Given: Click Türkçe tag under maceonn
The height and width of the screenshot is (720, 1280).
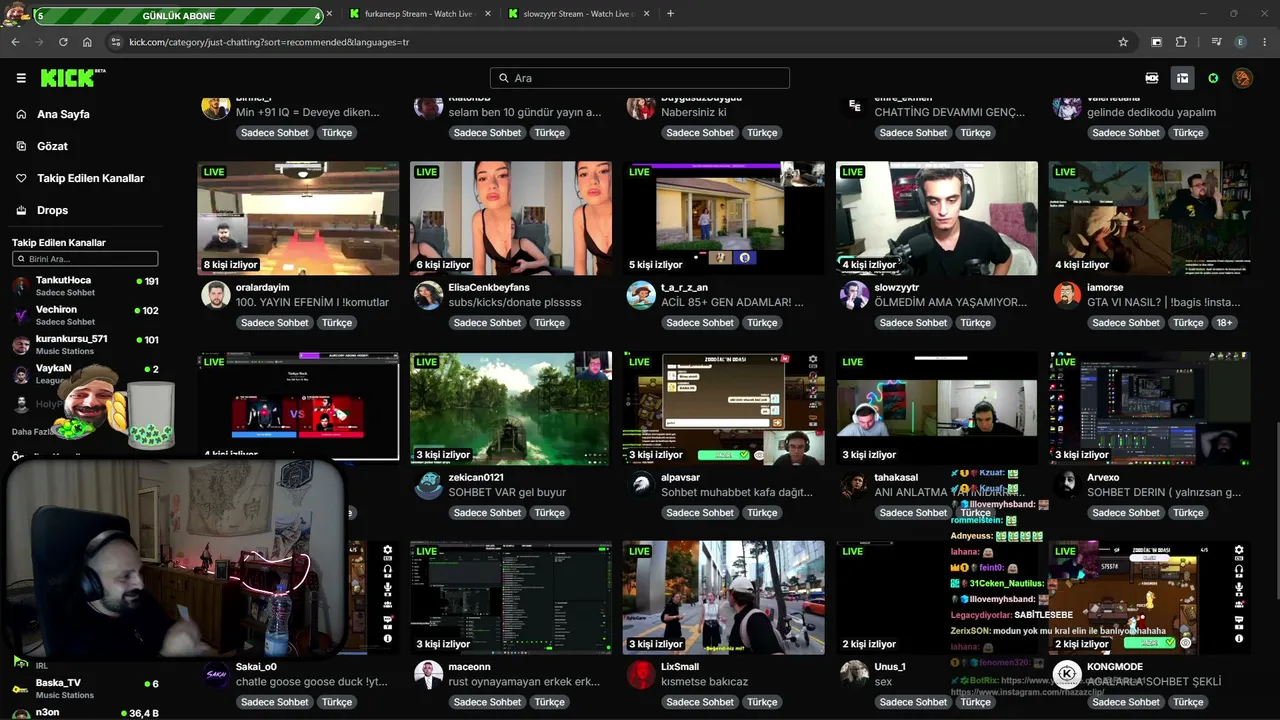Looking at the screenshot, I should click(x=549, y=702).
